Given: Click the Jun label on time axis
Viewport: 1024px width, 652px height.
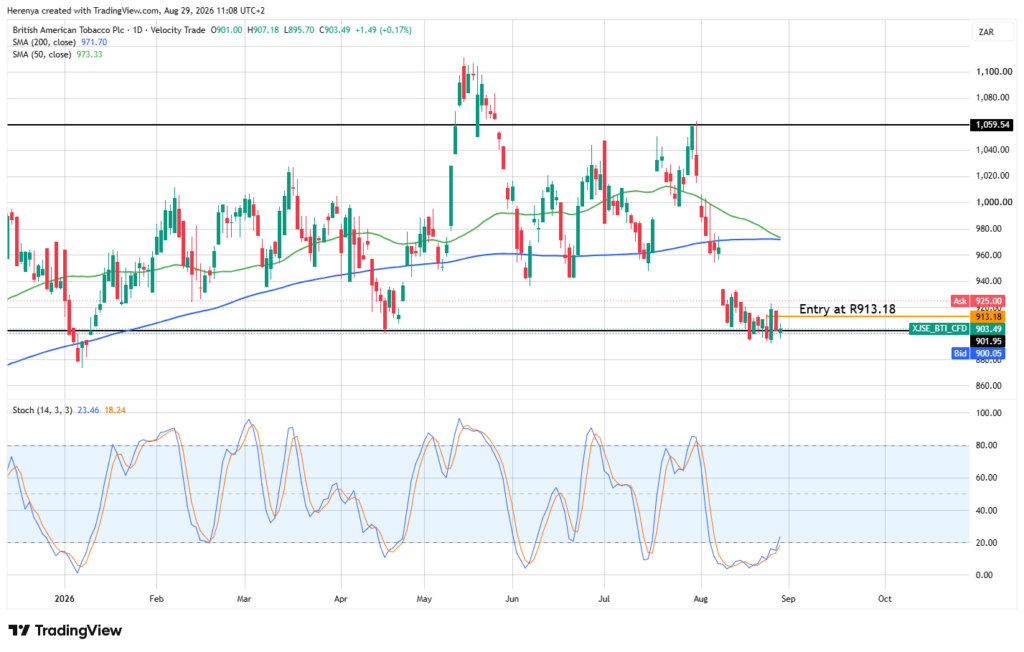Looking at the screenshot, I should pyautogui.click(x=512, y=598).
